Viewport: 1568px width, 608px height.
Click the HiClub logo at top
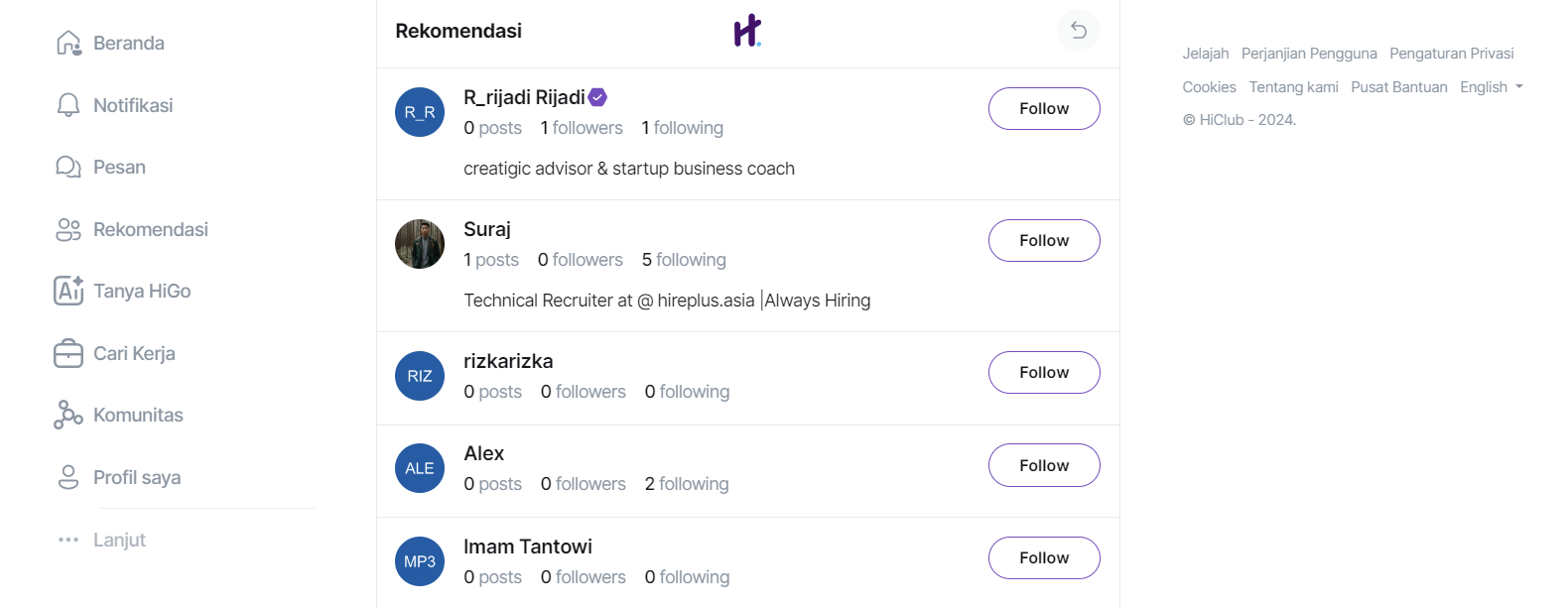coord(747,31)
